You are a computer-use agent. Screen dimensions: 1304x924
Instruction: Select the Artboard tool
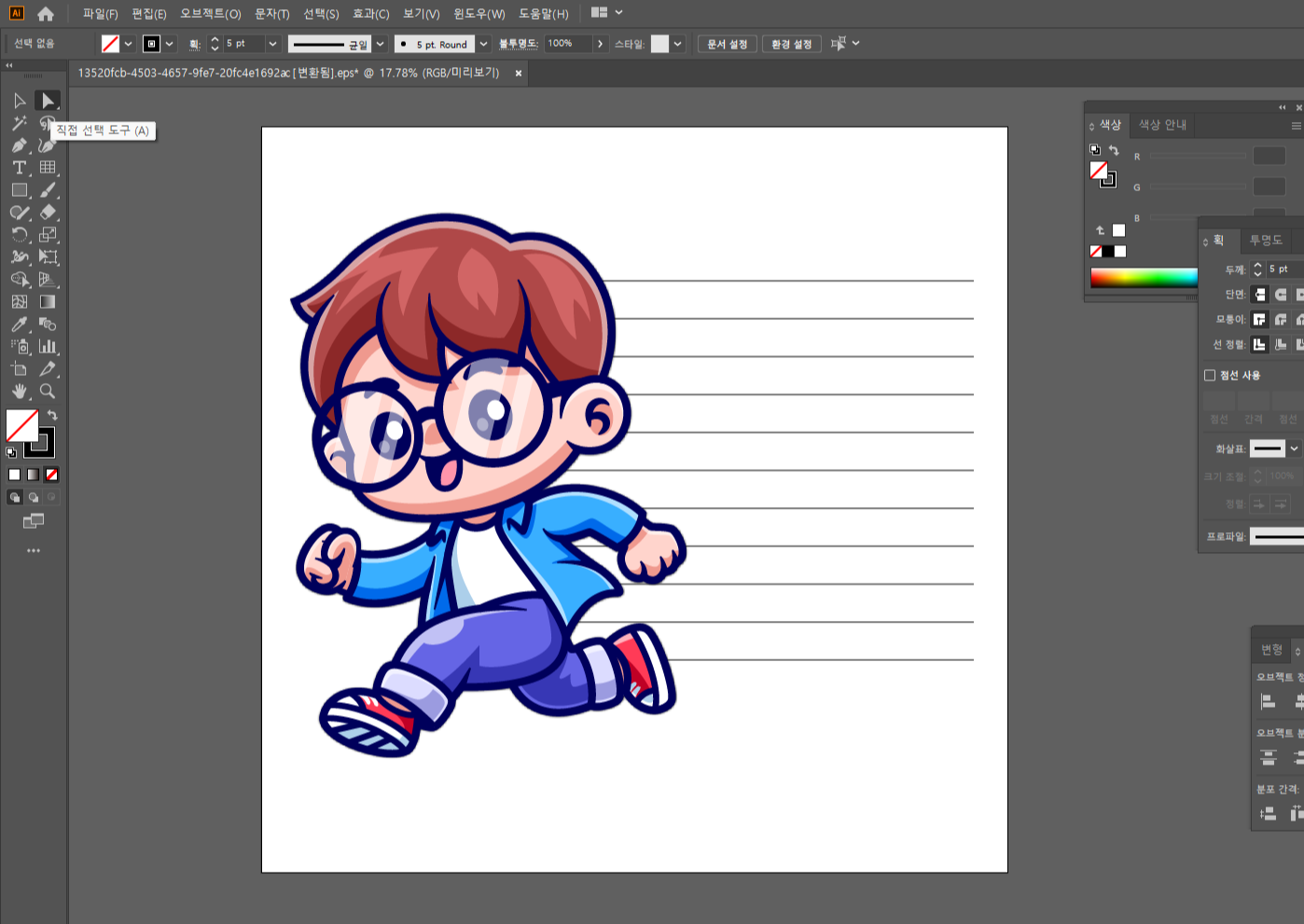20,369
